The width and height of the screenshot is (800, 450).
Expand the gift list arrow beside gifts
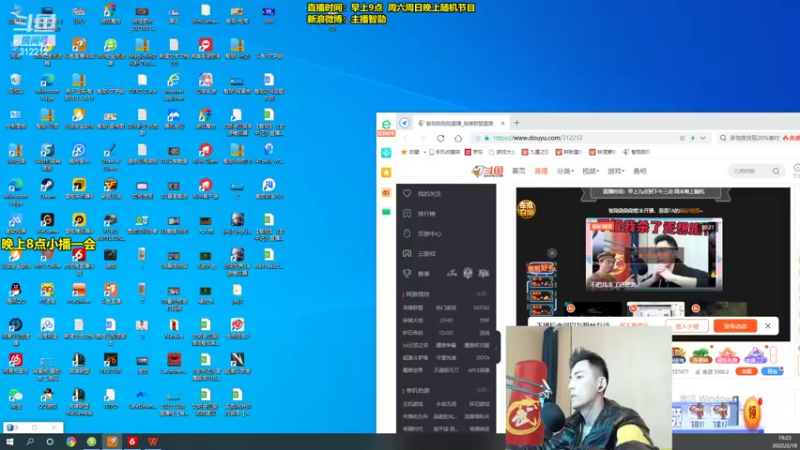773,355
